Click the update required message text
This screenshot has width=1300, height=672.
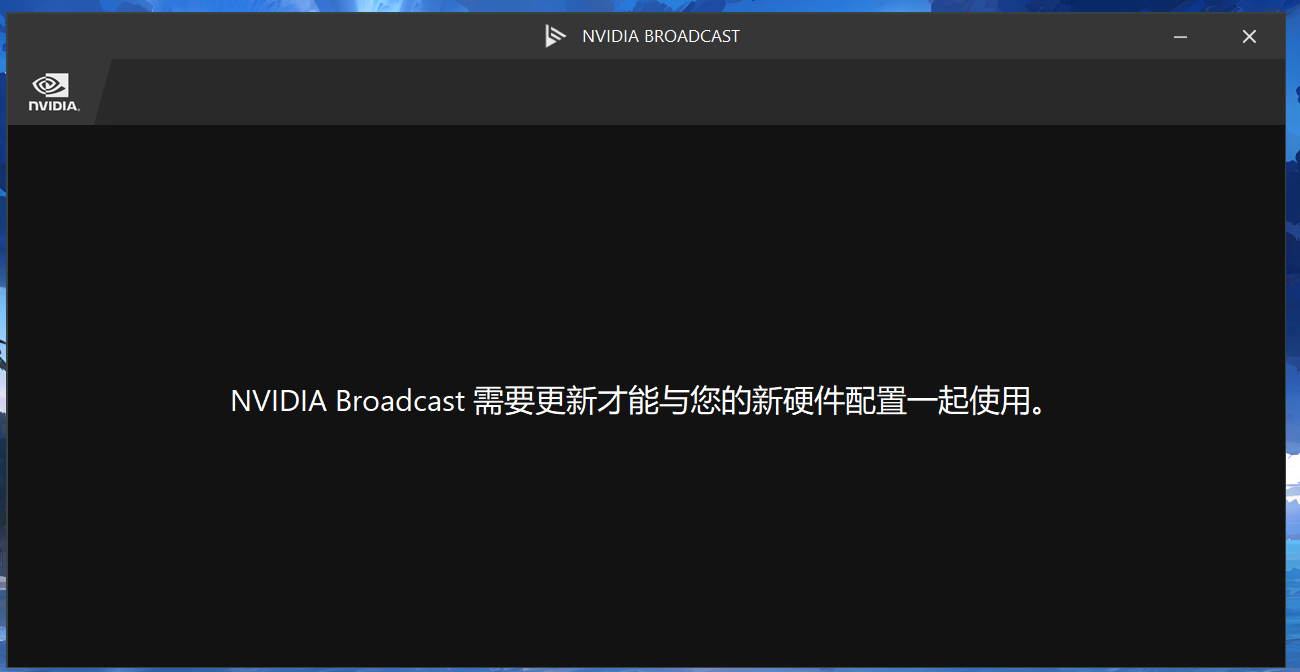click(640, 401)
